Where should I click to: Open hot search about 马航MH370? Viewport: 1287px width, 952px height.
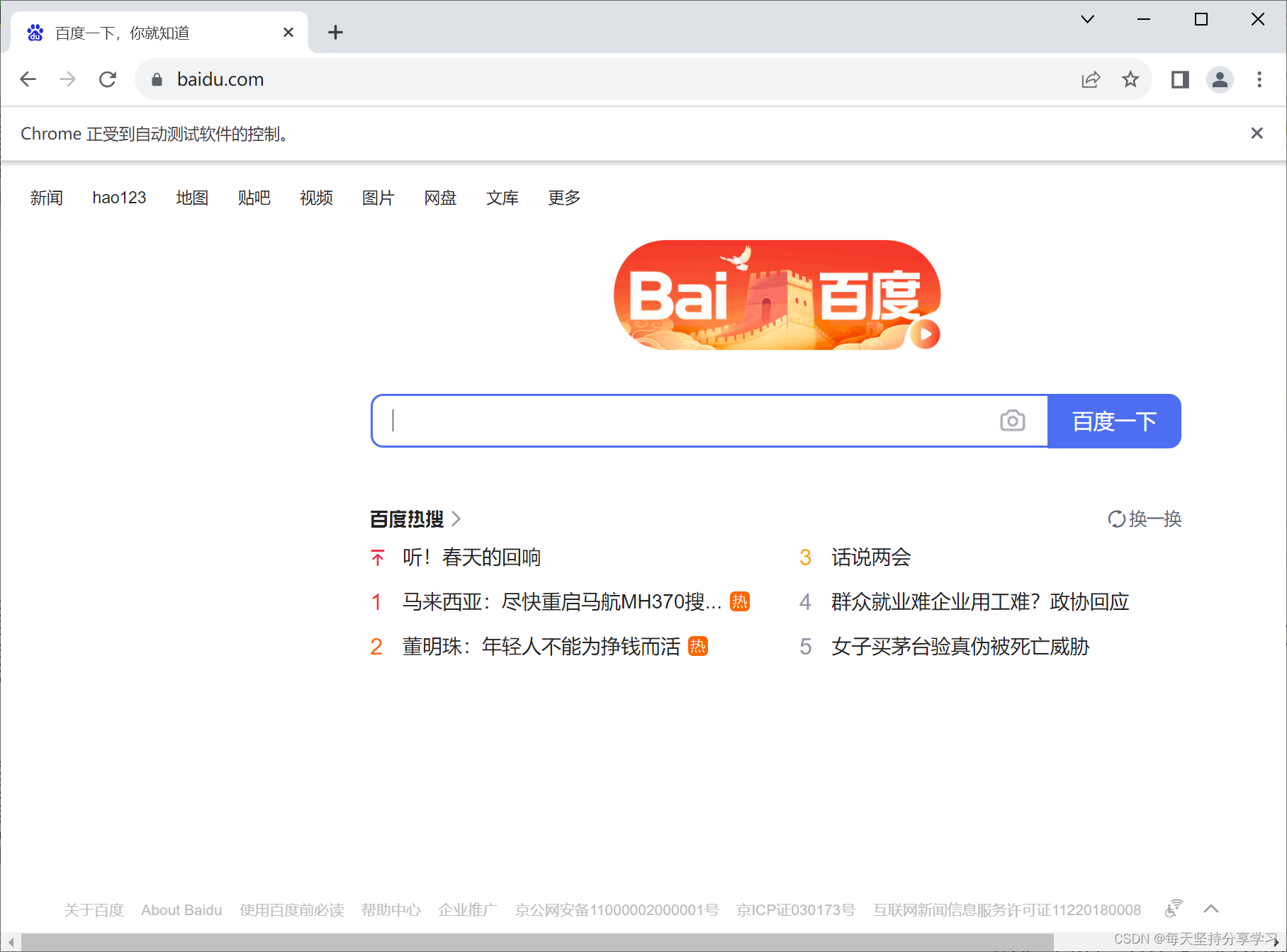click(562, 602)
